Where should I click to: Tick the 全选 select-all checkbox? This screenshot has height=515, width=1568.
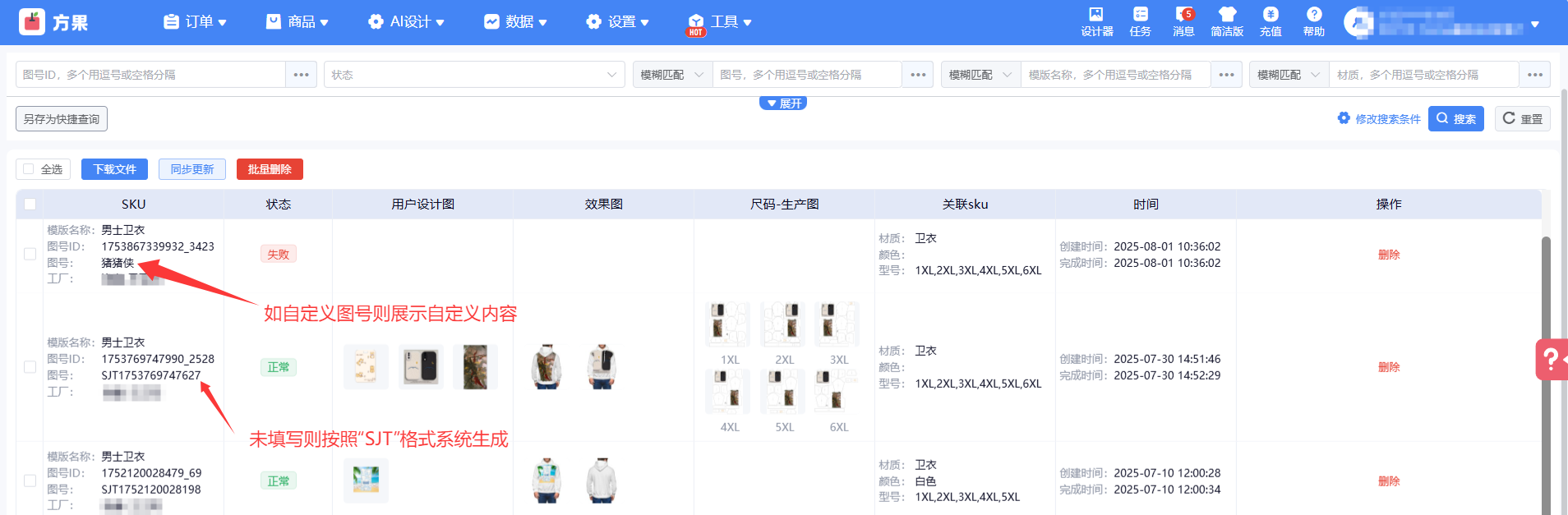[x=29, y=169]
